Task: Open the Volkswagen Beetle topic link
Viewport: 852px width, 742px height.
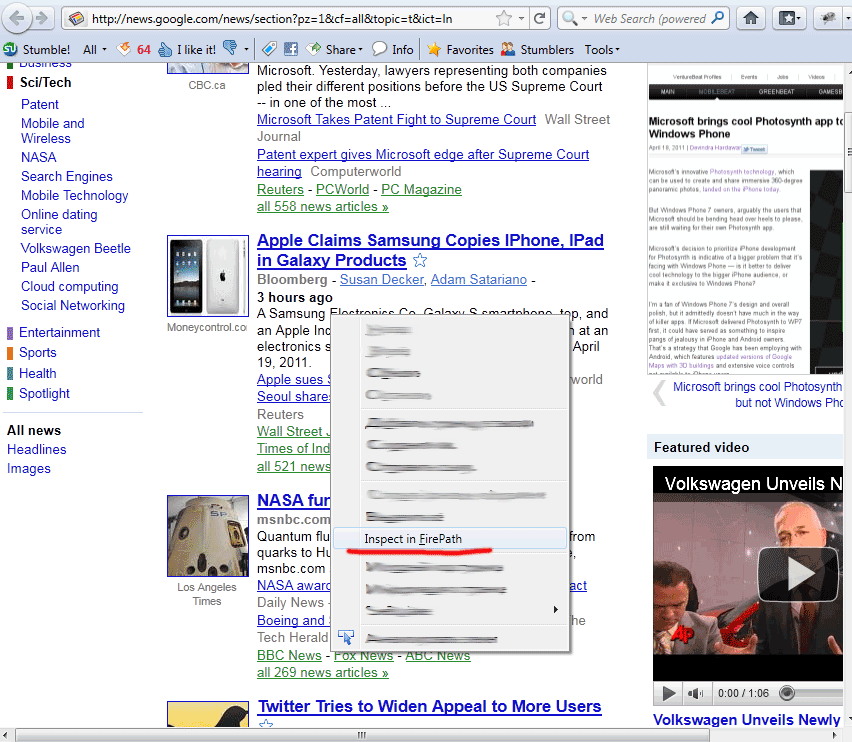Action: point(76,248)
